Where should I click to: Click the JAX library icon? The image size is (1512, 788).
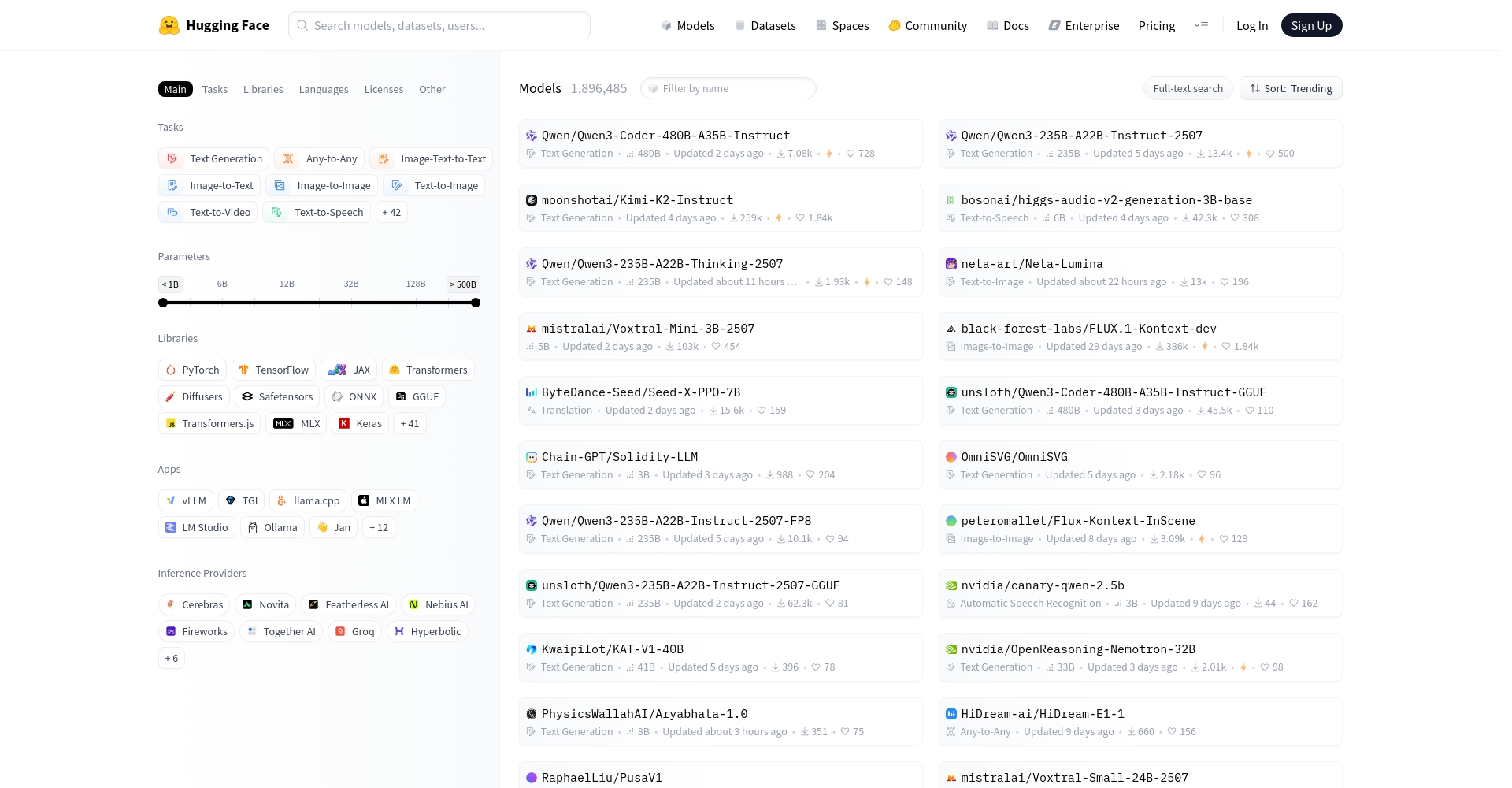337,370
